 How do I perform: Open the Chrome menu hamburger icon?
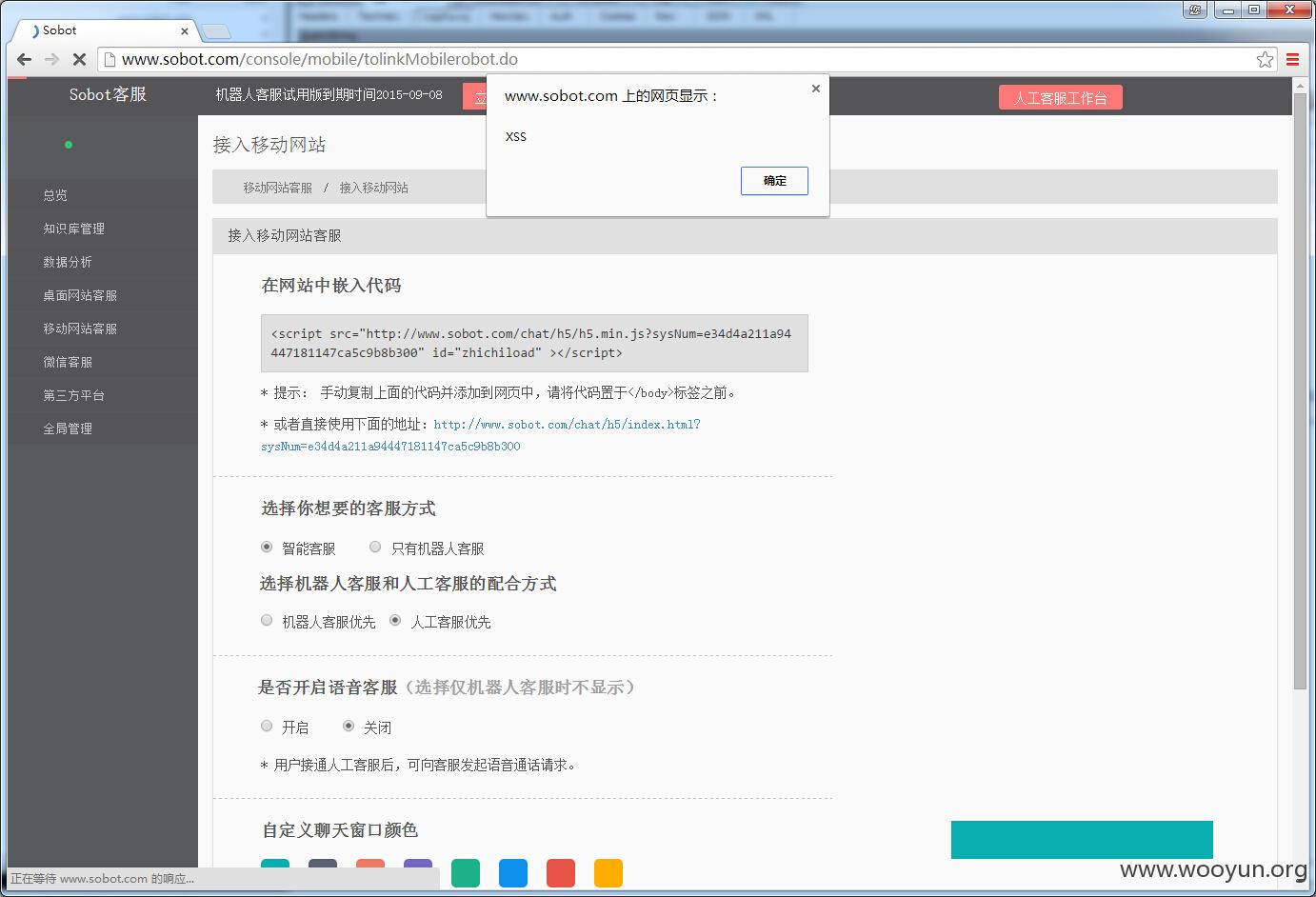pyautogui.click(x=1292, y=59)
